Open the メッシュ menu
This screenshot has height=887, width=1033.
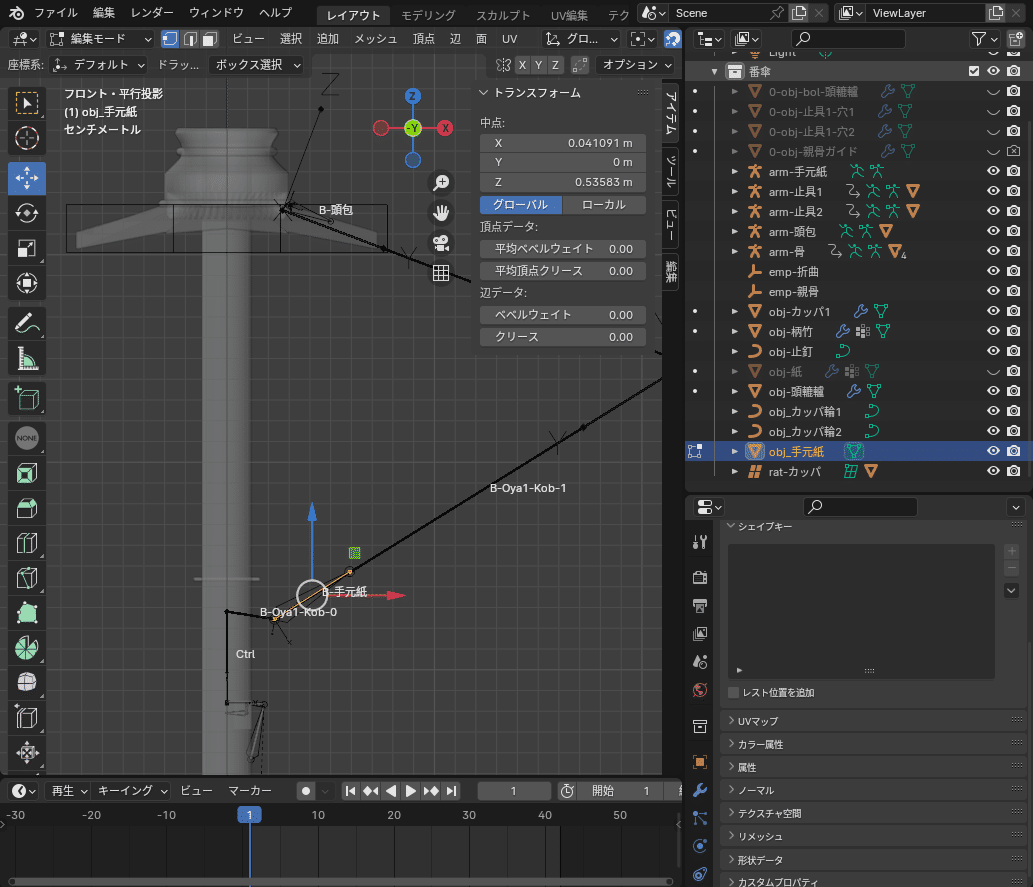pos(376,39)
